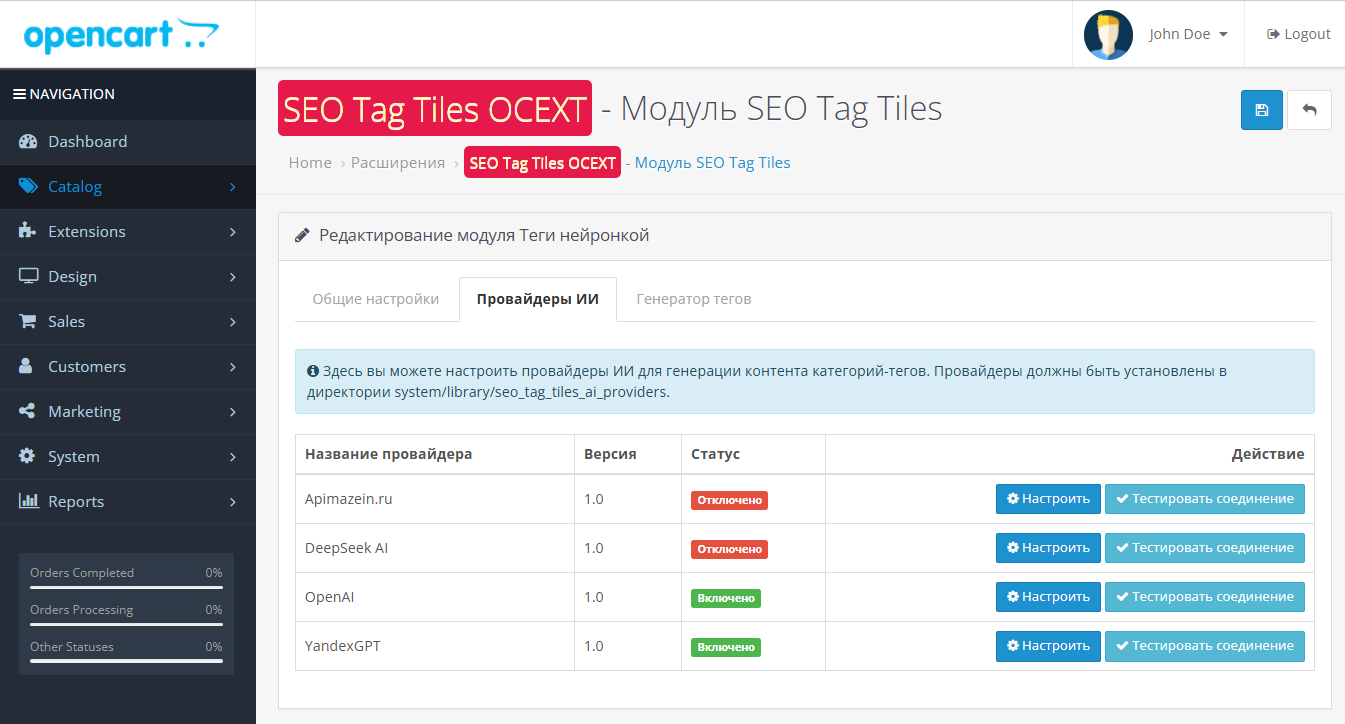Expand the System menu chevron
Viewport: 1345px width, 724px height.
pos(232,457)
